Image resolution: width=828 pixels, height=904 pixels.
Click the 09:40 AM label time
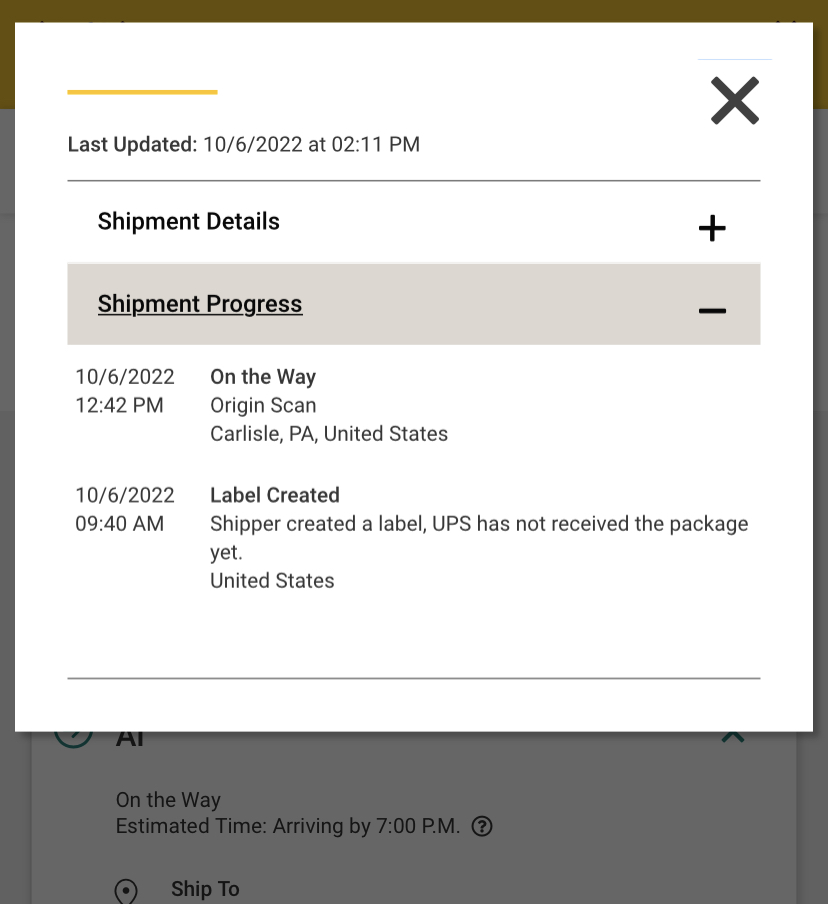point(119,523)
